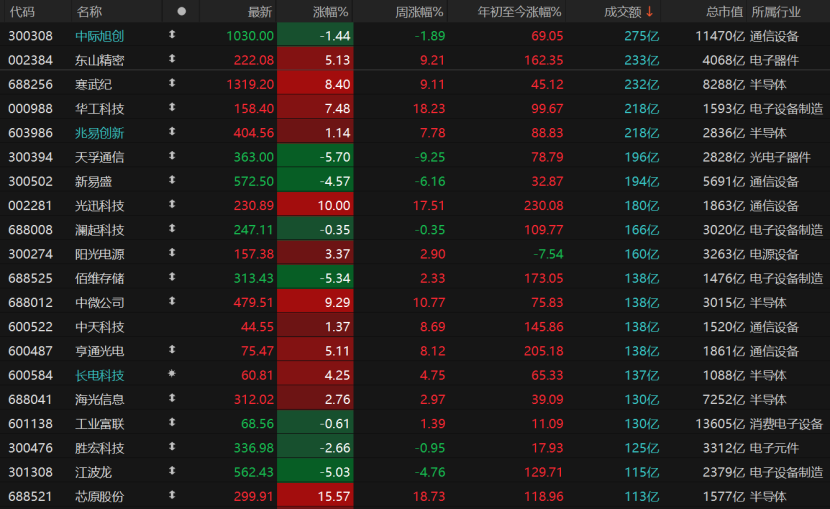Sort by the 代码 column header
The width and height of the screenshot is (830, 509).
pyautogui.click(x=22, y=12)
